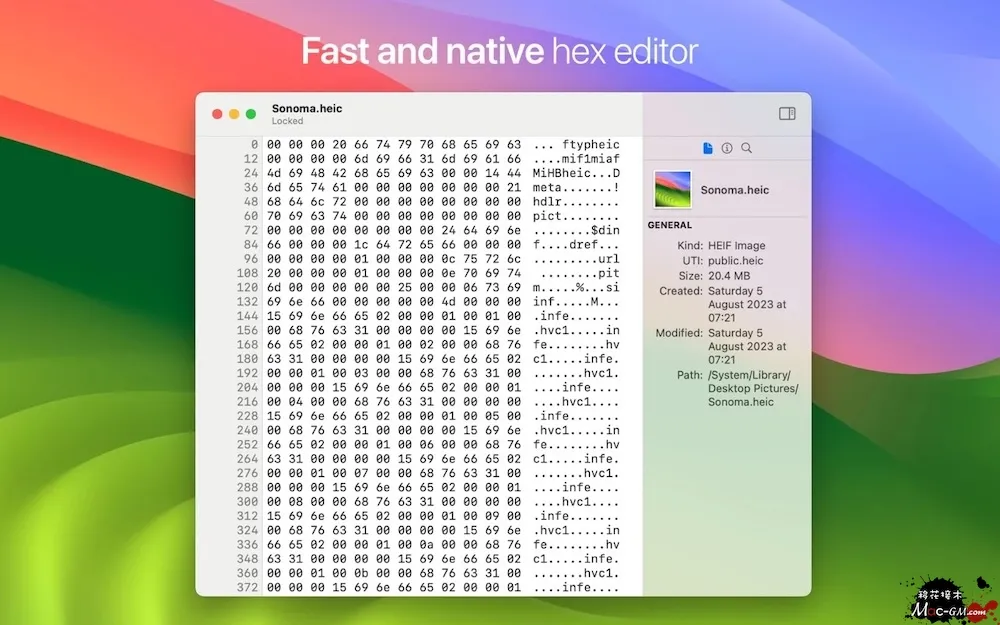
Task: Click the GENERAL section header
Action: (670, 225)
